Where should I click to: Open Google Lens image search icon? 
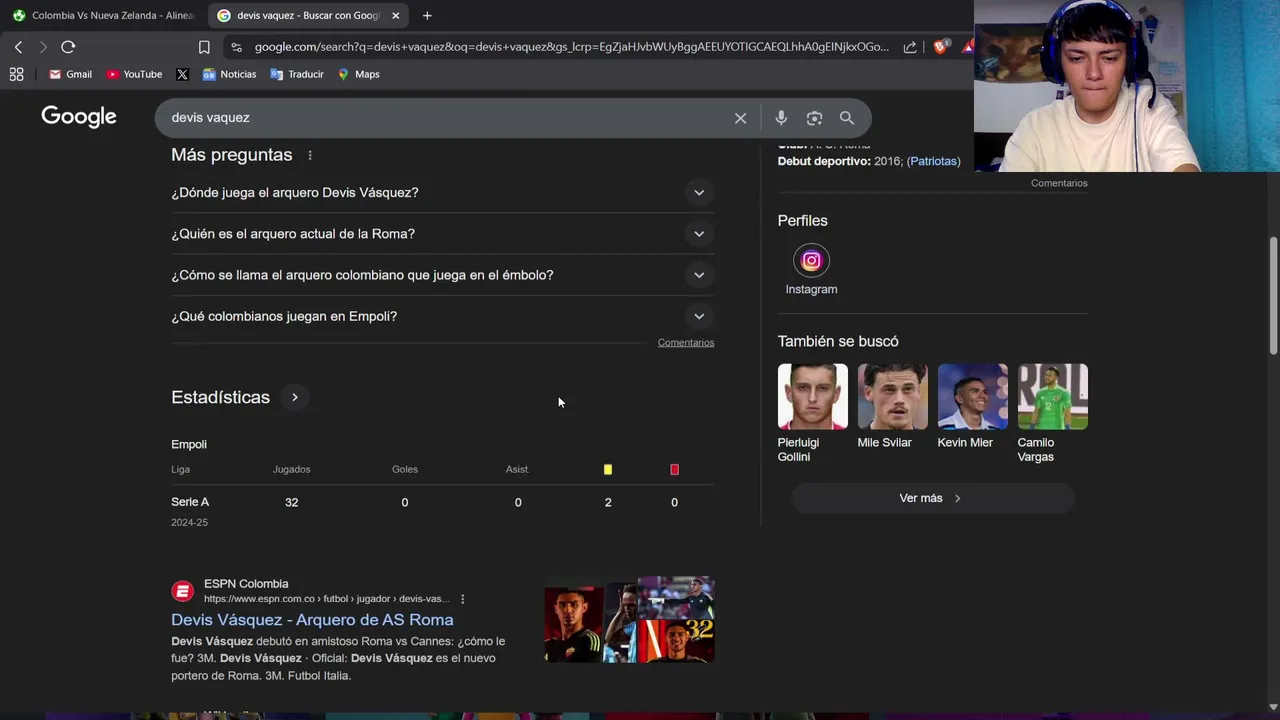click(814, 118)
